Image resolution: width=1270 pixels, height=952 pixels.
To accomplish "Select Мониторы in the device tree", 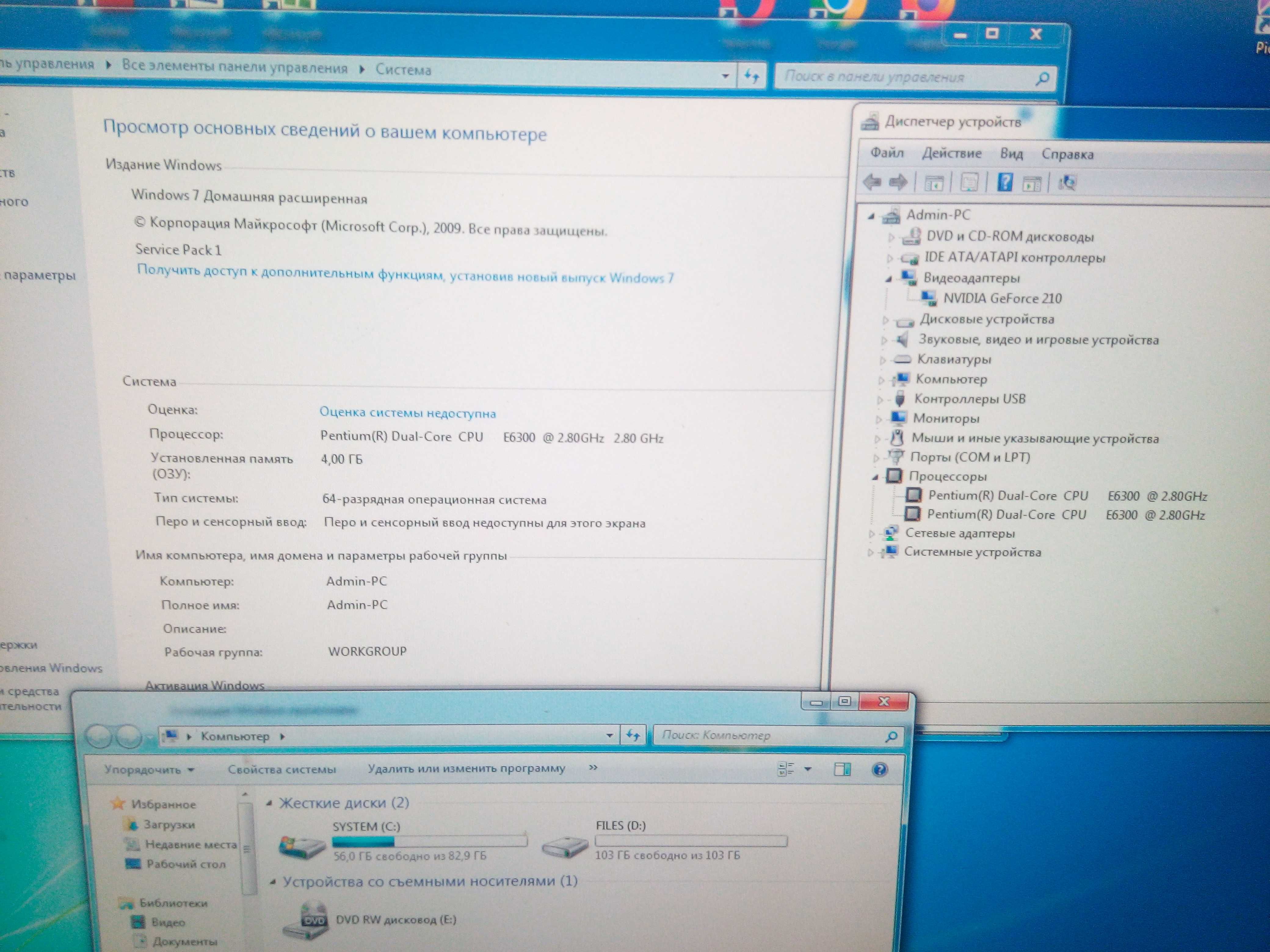I will 946,418.
